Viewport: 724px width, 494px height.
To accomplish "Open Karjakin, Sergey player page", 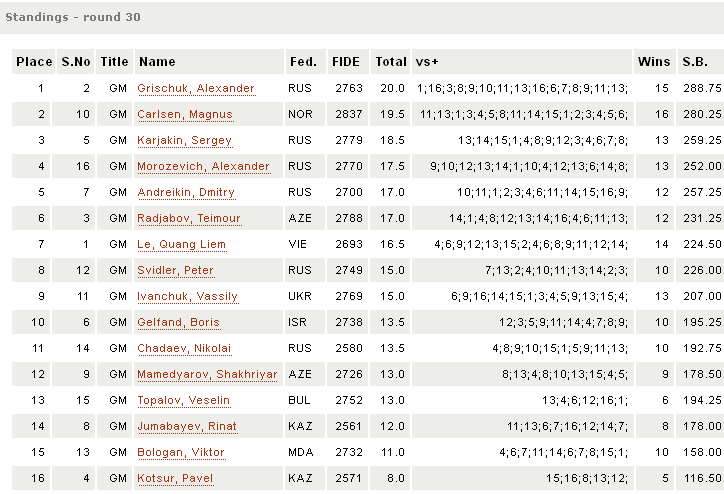I will pos(185,140).
